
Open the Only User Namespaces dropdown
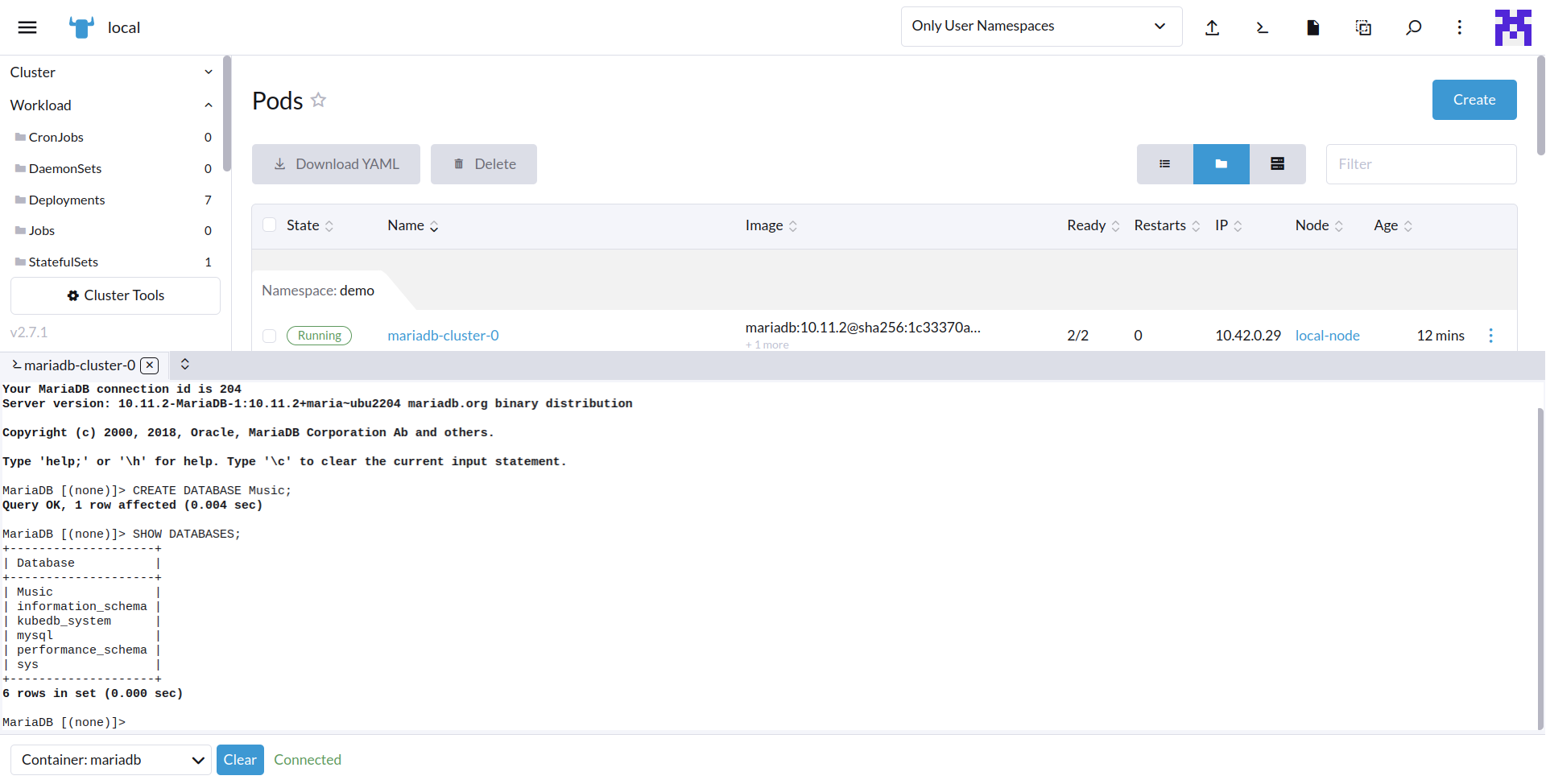pos(1040,26)
